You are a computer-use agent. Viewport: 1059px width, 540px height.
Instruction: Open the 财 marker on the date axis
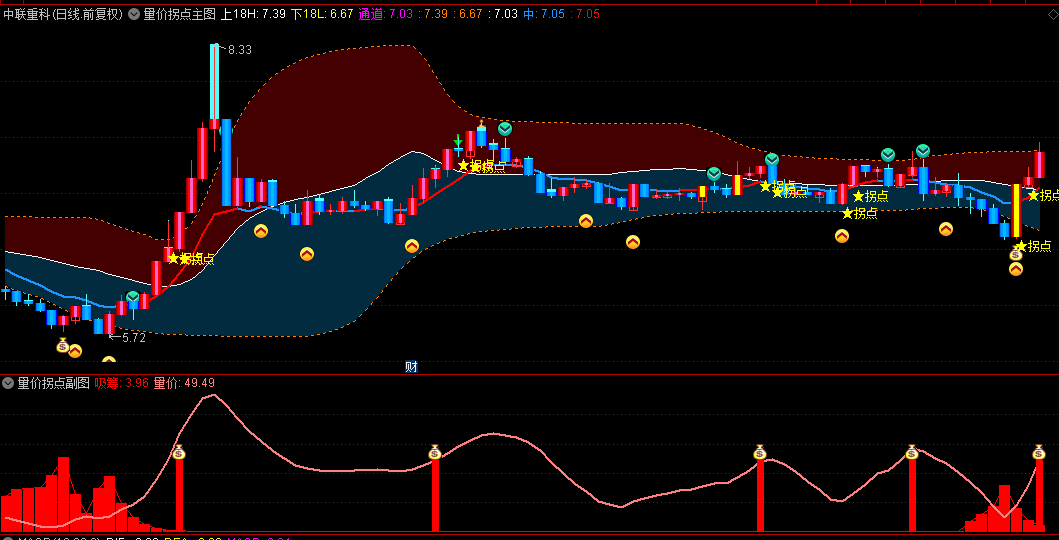tap(411, 367)
